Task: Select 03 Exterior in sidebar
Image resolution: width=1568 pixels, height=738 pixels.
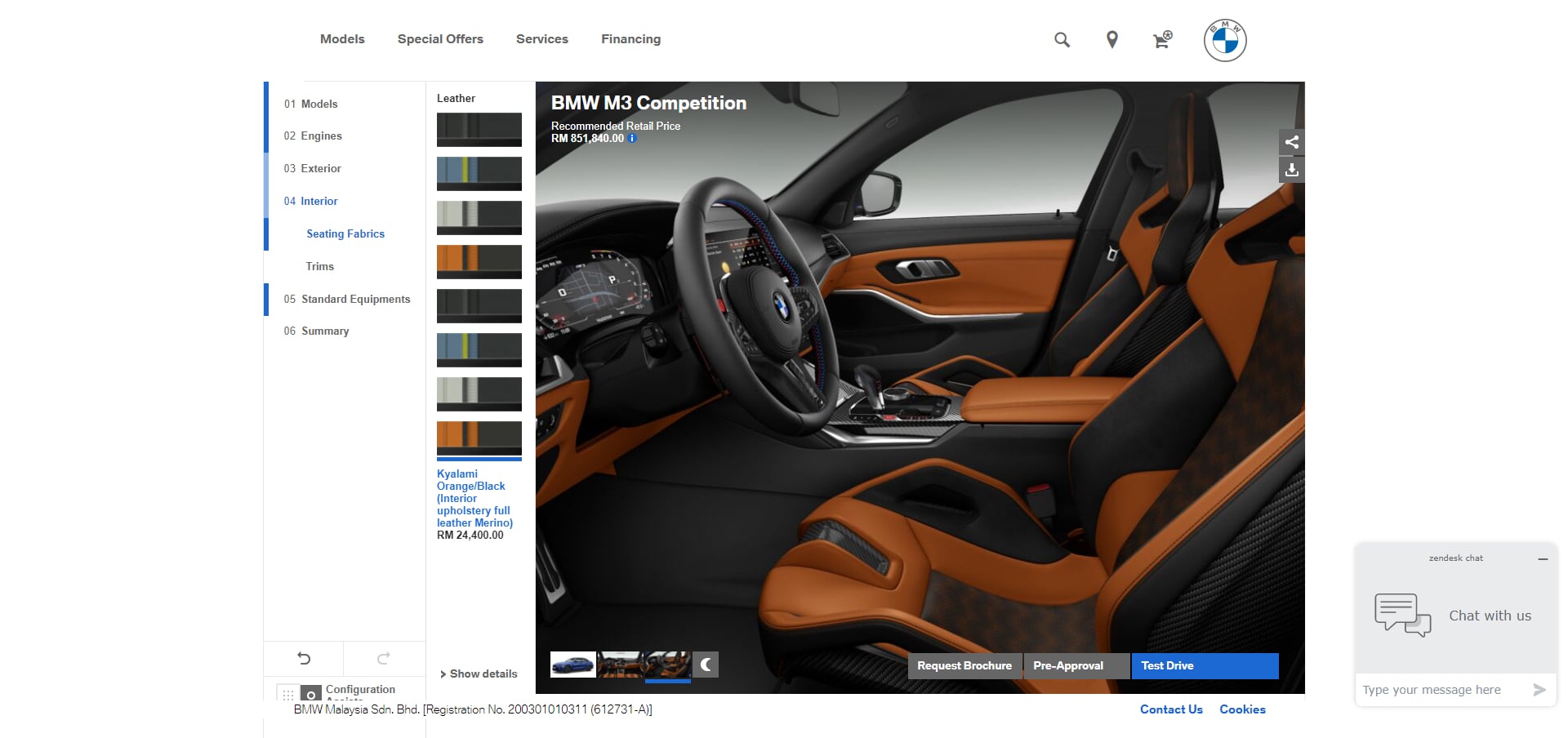Action: pyautogui.click(x=312, y=168)
